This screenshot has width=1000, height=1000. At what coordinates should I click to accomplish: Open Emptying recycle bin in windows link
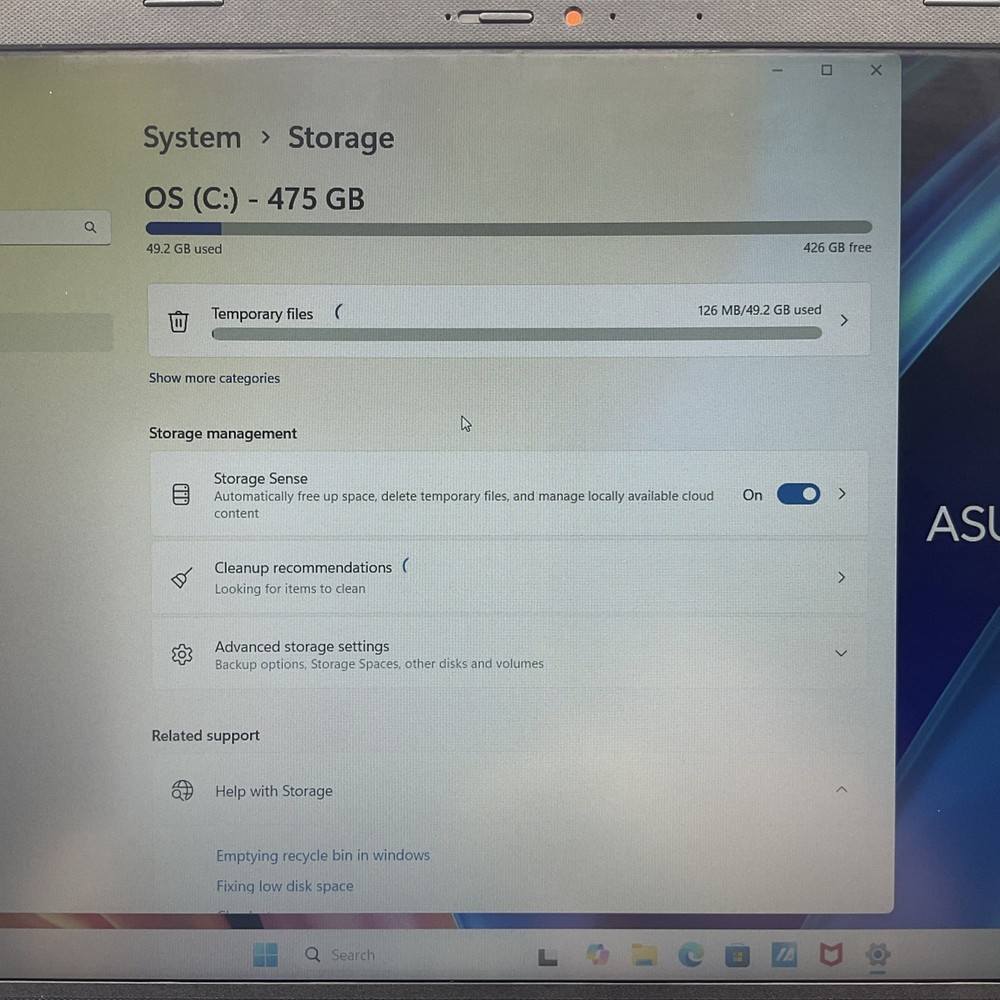click(x=323, y=856)
